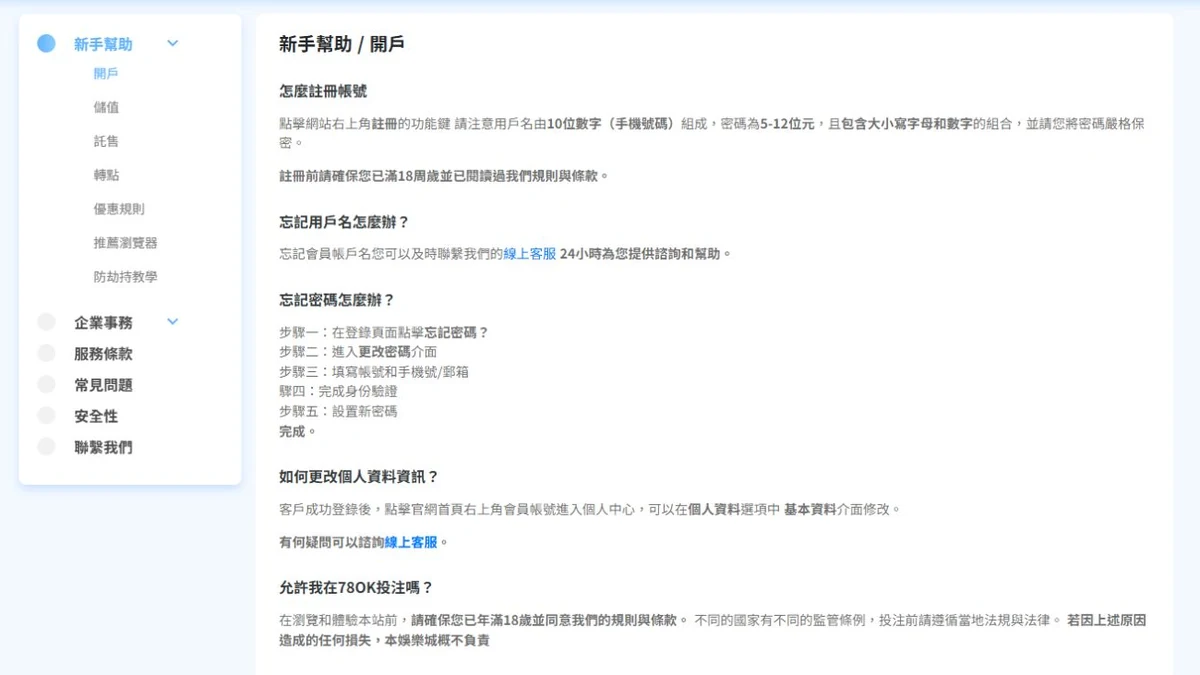
Task: Click the grey circle beside 聯繫我們
Action: point(46,447)
